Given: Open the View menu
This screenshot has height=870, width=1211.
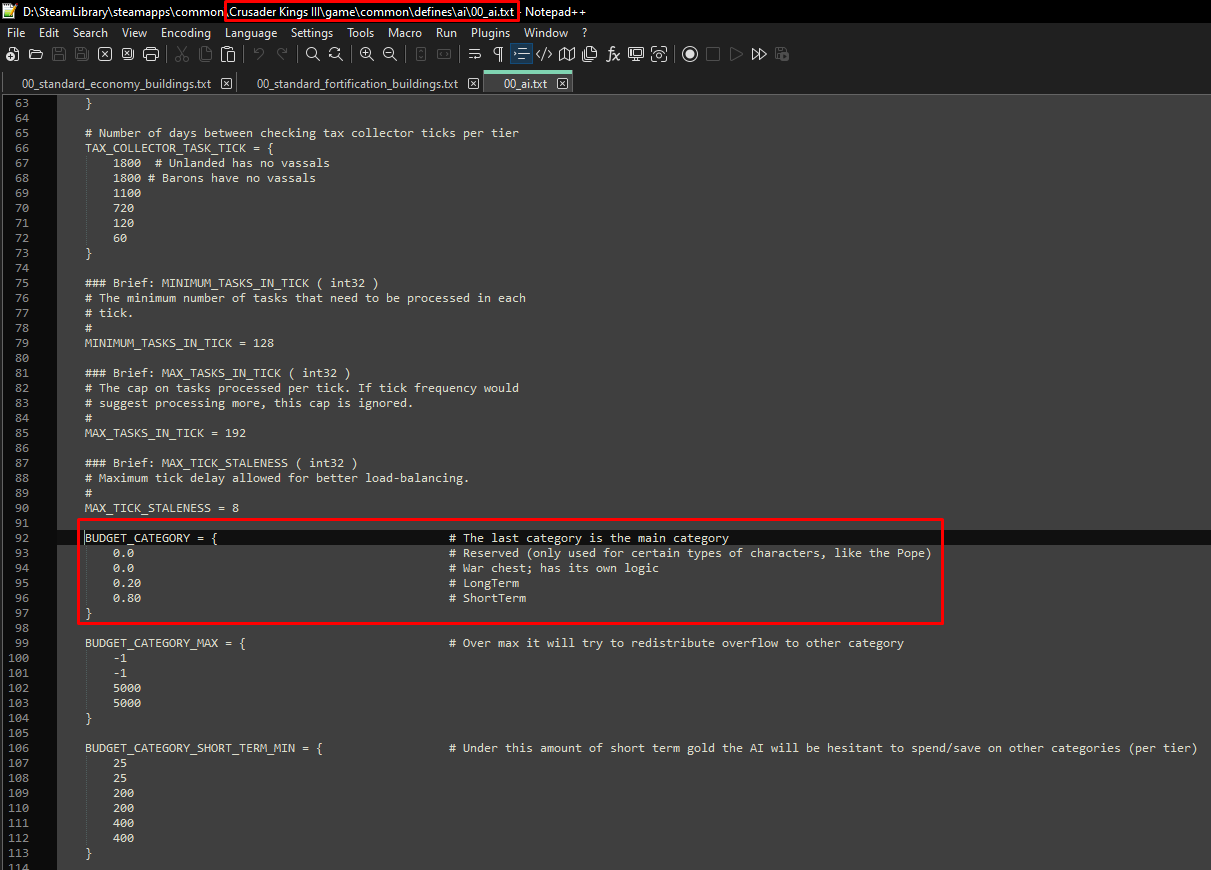Looking at the screenshot, I should tap(134, 33).
